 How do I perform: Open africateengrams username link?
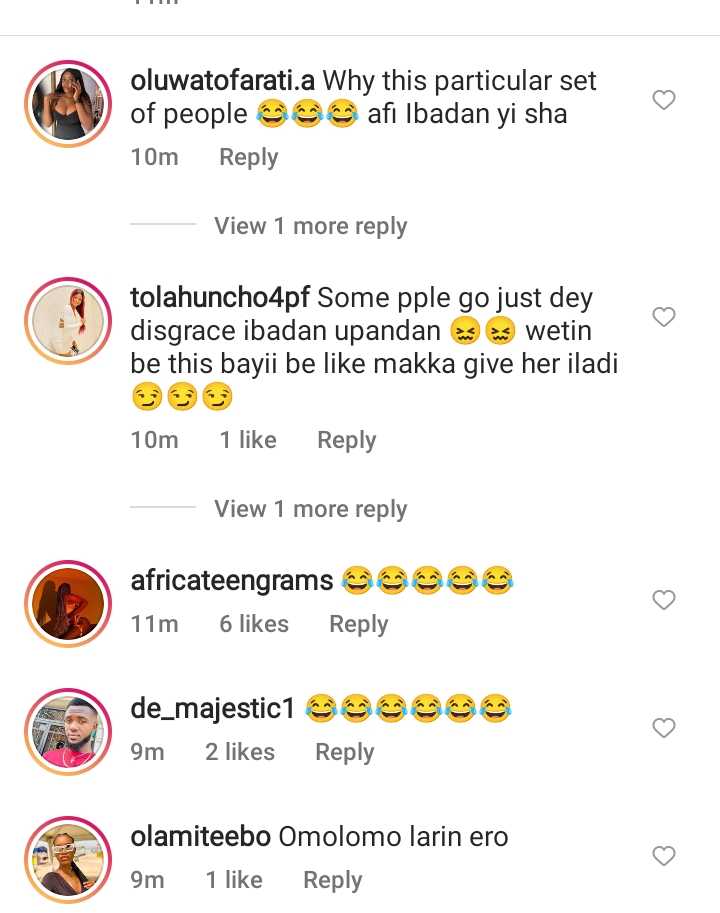[x=232, y=580]
